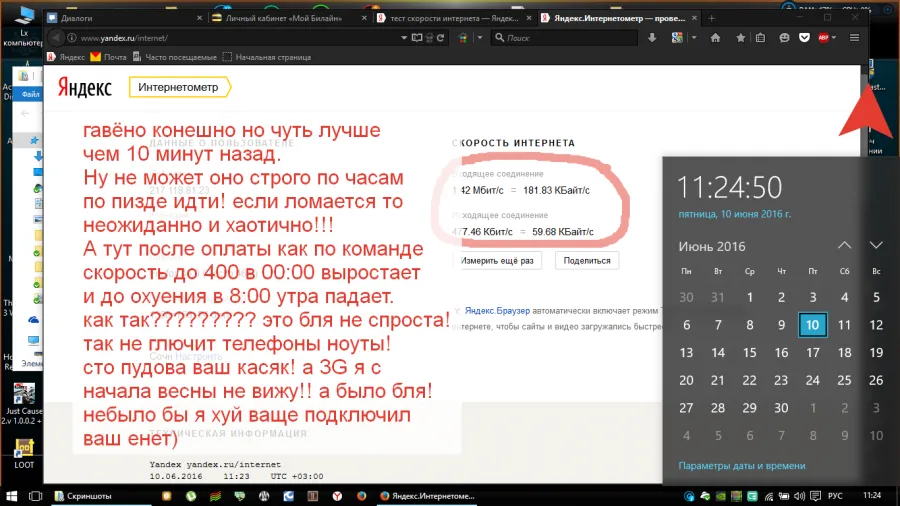This screenshot has width=900, height=506.
Task: Open network Wi-Fi icon in system tray
Action: click(x=769, y=496)
